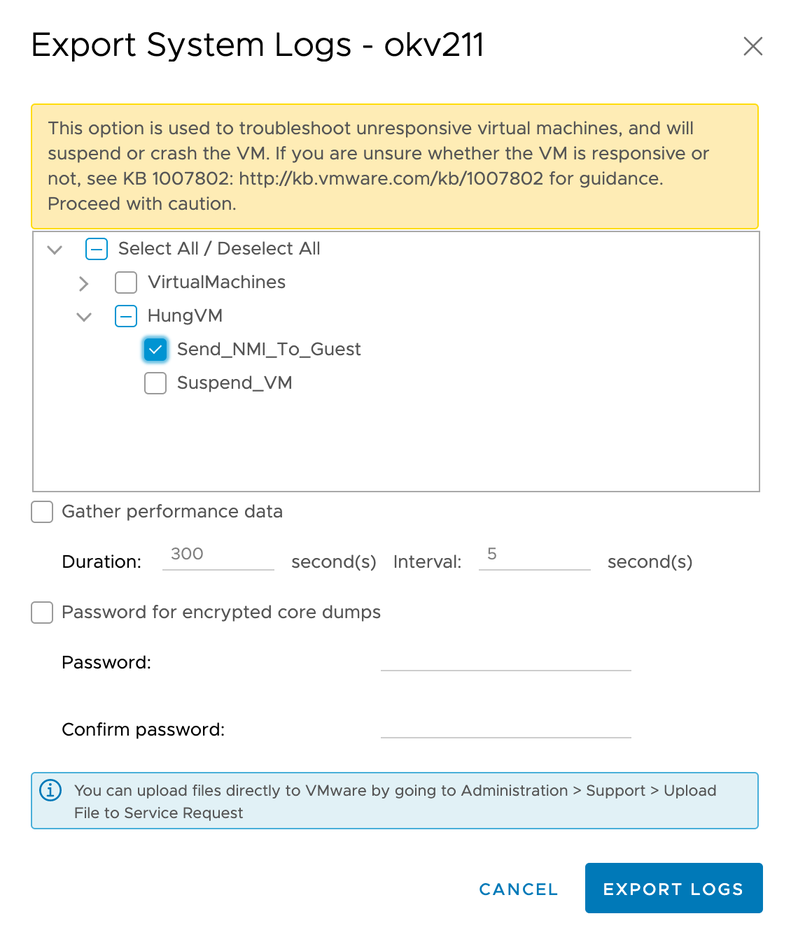
Task: Click the Export Logs button
Action: click(x=673, y=888)
